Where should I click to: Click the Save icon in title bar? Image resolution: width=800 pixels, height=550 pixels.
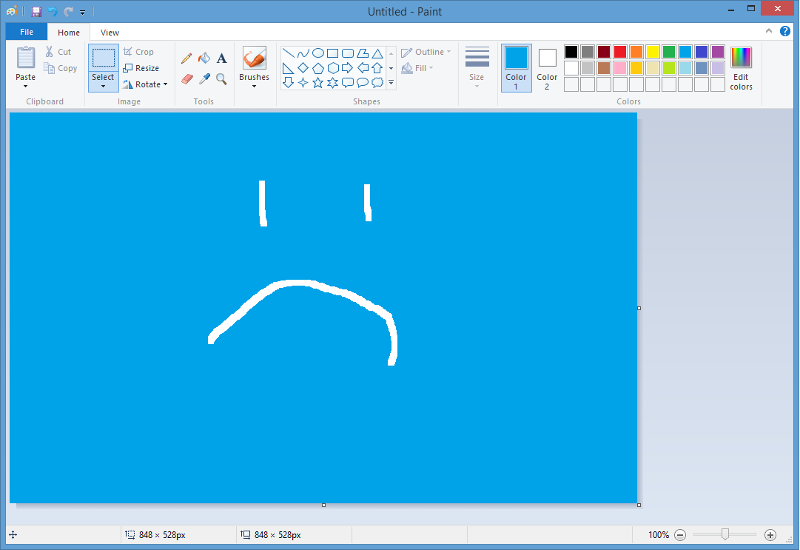click(x=36, y=11)
